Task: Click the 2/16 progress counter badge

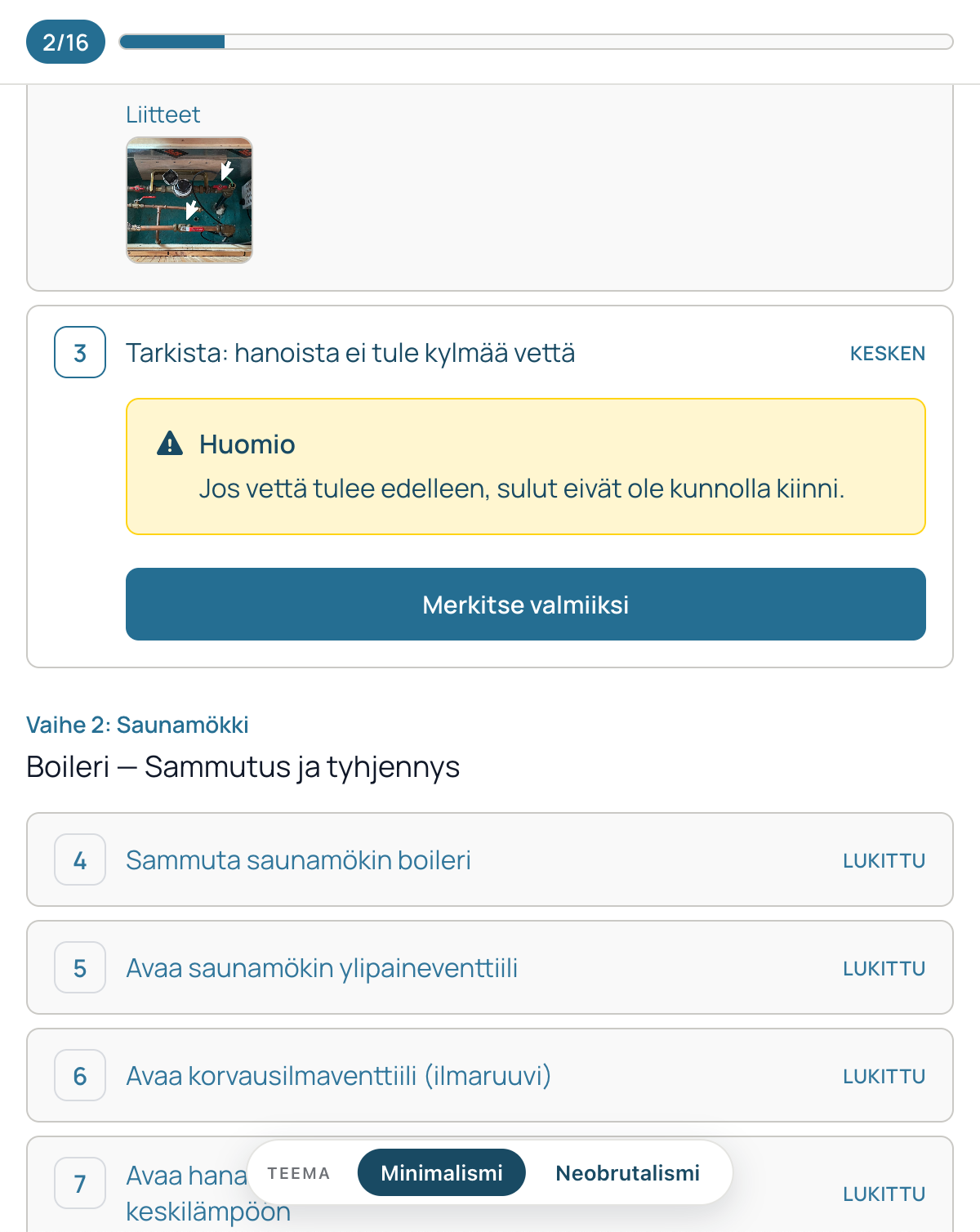Action: pyautogui.click(x=65, y=42)
